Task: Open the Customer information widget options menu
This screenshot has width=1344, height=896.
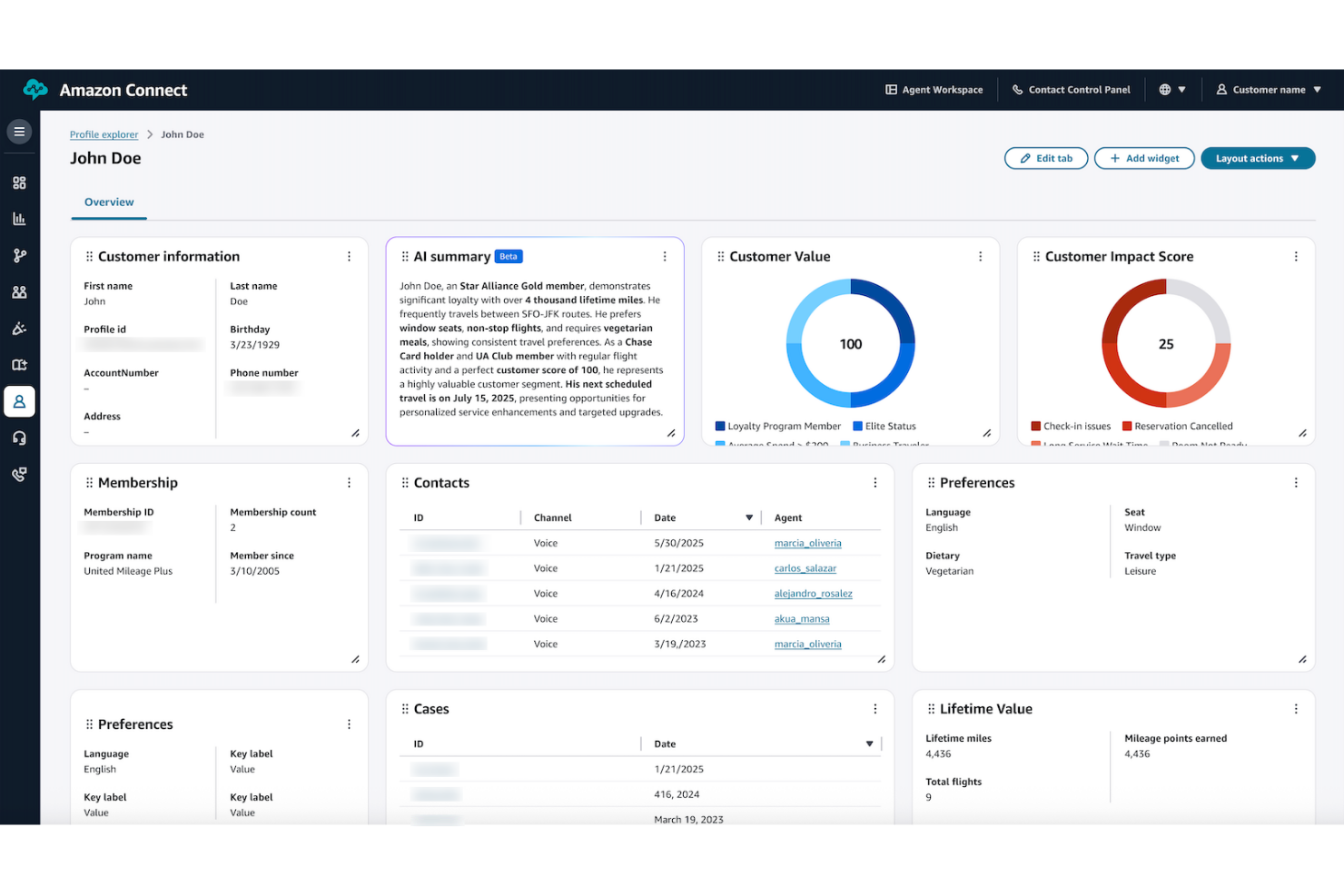Action: (349, 256)
